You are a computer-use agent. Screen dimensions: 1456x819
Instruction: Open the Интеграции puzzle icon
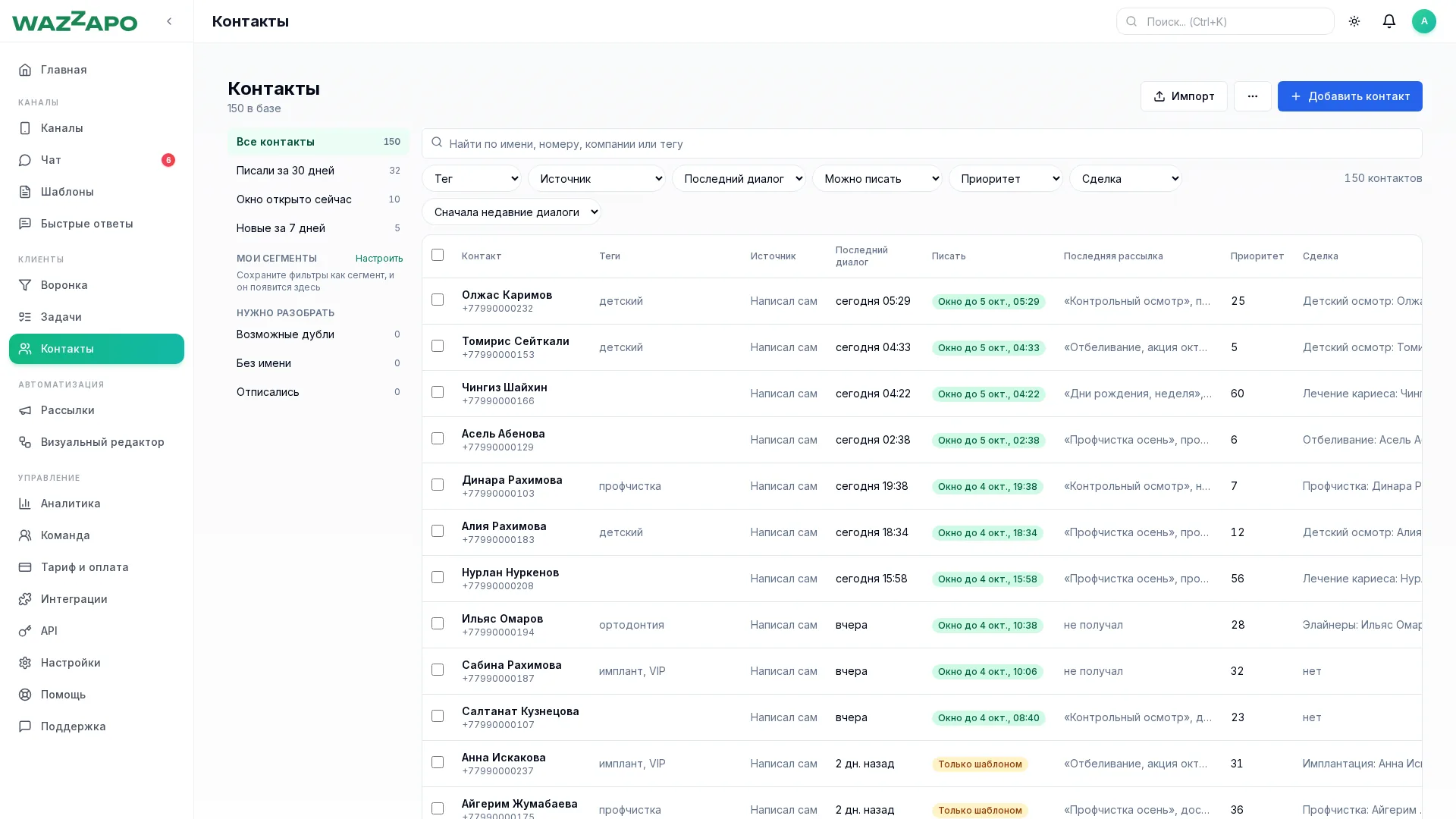tap(25, 599)
